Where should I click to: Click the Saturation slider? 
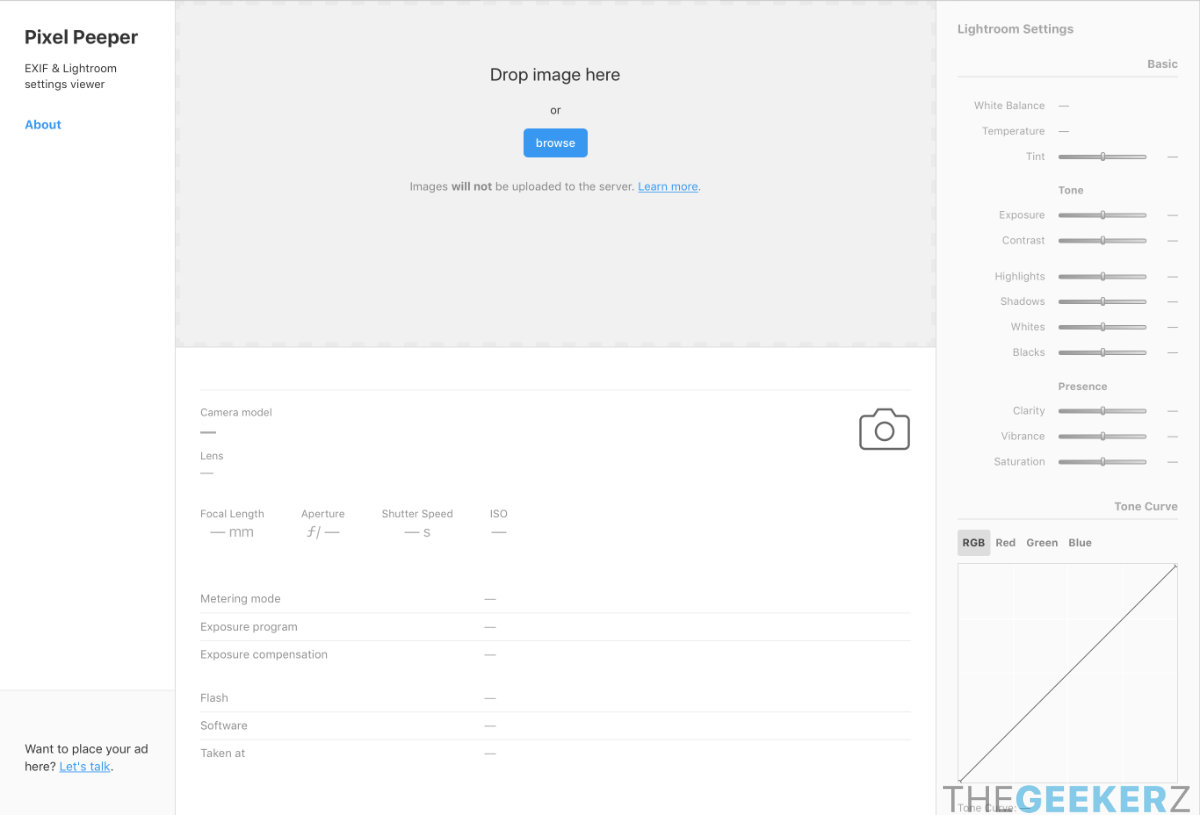[1102, 462]
